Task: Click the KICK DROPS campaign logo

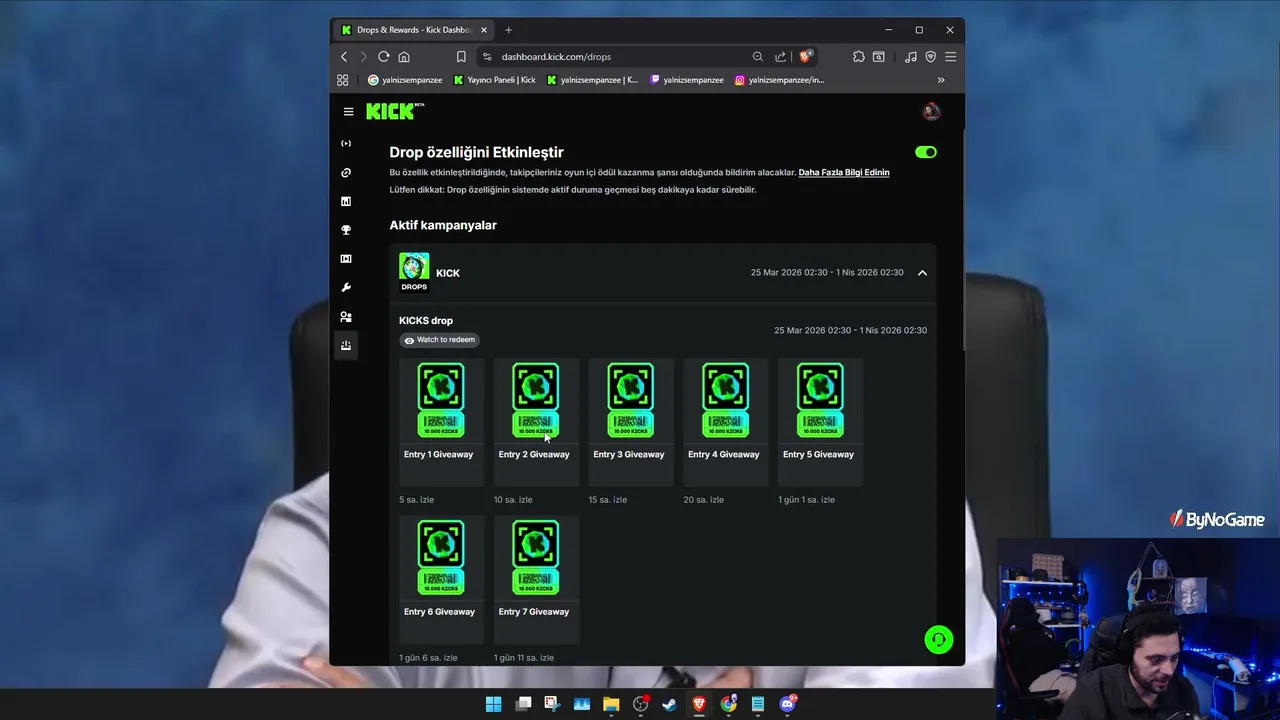Action: click(x=414, y=272)
